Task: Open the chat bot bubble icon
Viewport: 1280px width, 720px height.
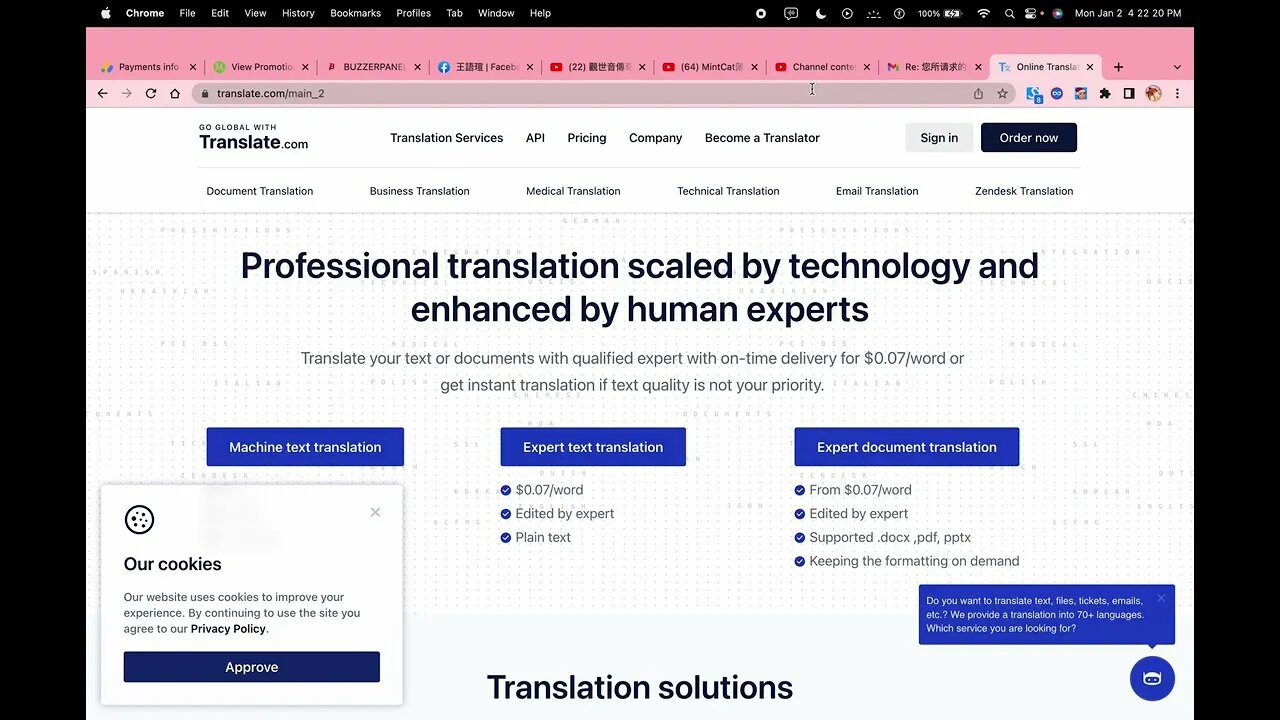Action: [1152, 679]
